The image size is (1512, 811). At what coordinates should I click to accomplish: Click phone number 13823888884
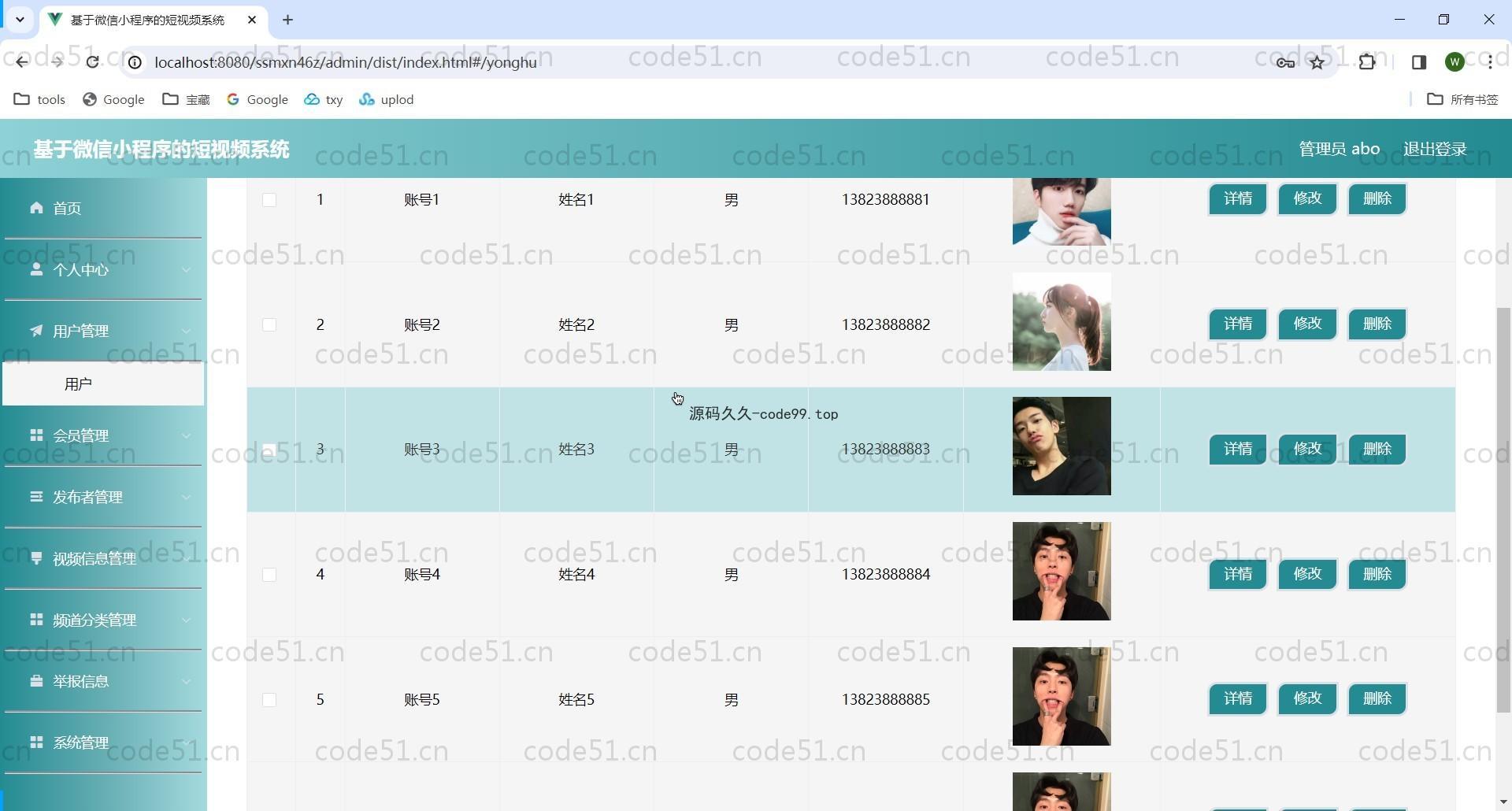point(886,575)
